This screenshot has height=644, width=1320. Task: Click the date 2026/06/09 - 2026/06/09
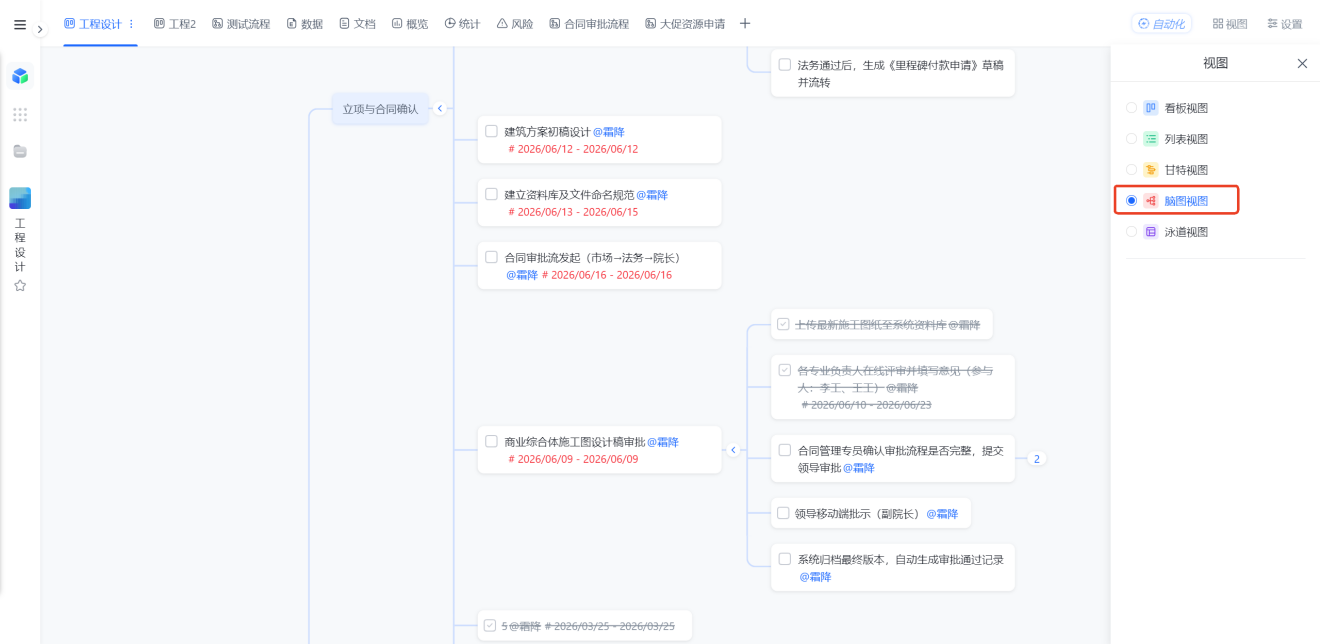[573, 459]
